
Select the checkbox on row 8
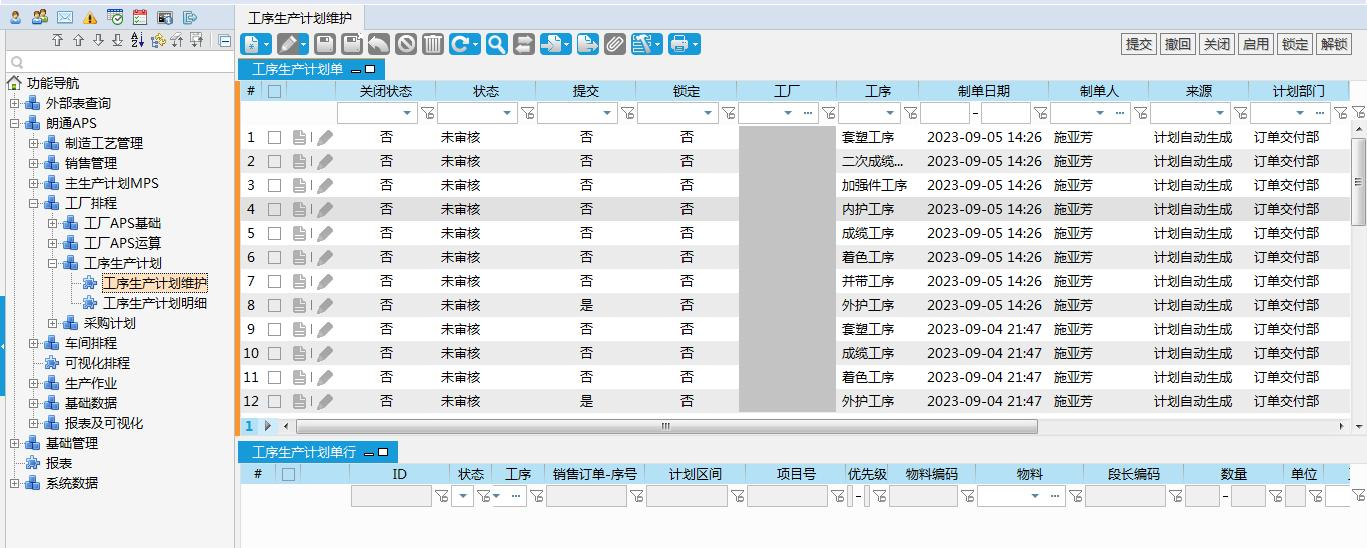coord(274,306)
